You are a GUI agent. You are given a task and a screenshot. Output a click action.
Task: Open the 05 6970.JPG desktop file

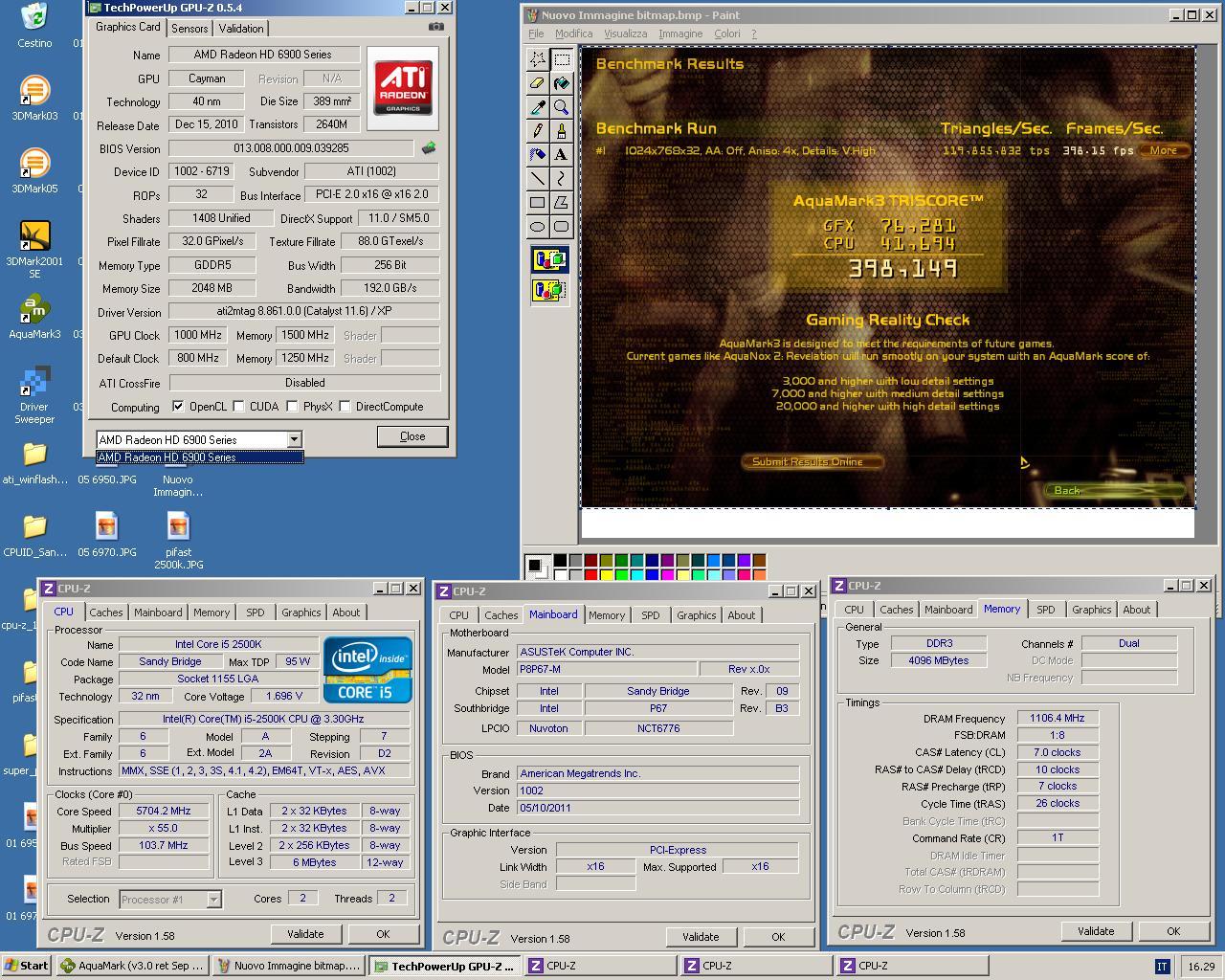coord(106,534)
